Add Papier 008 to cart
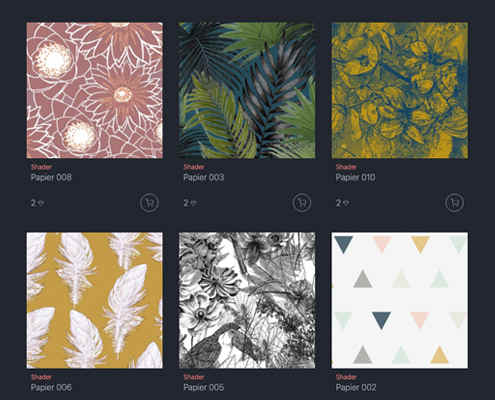 149,203
